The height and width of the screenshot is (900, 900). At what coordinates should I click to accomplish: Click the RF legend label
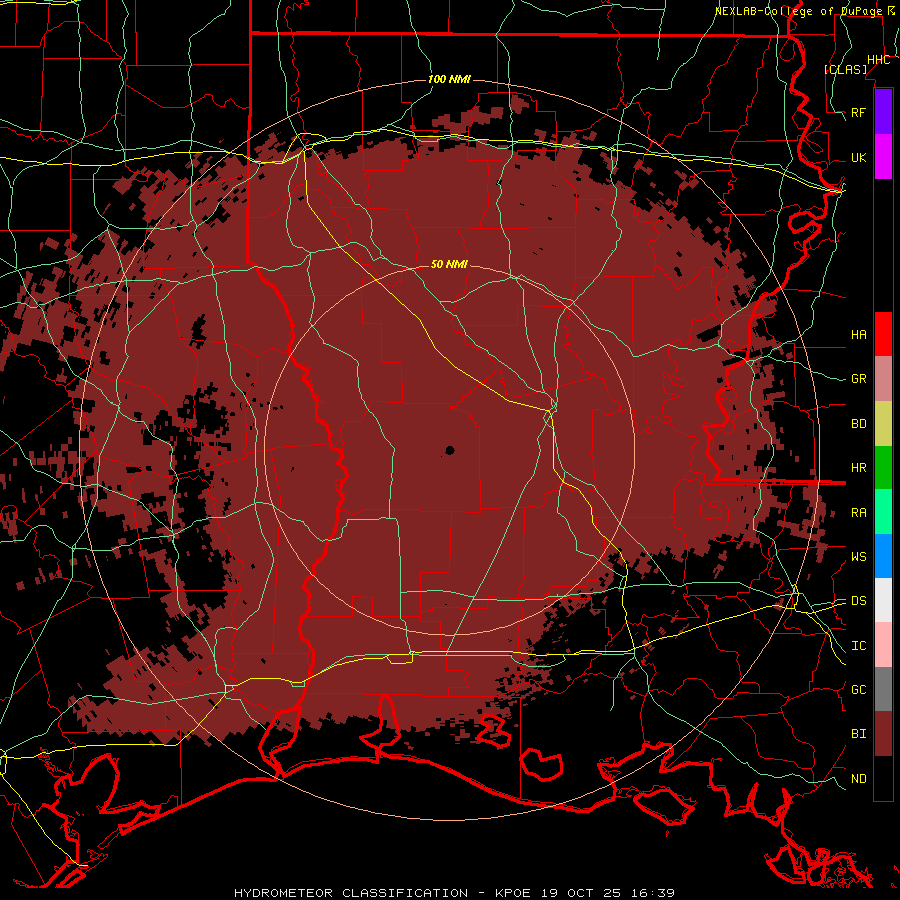click(x=859, y=112)
